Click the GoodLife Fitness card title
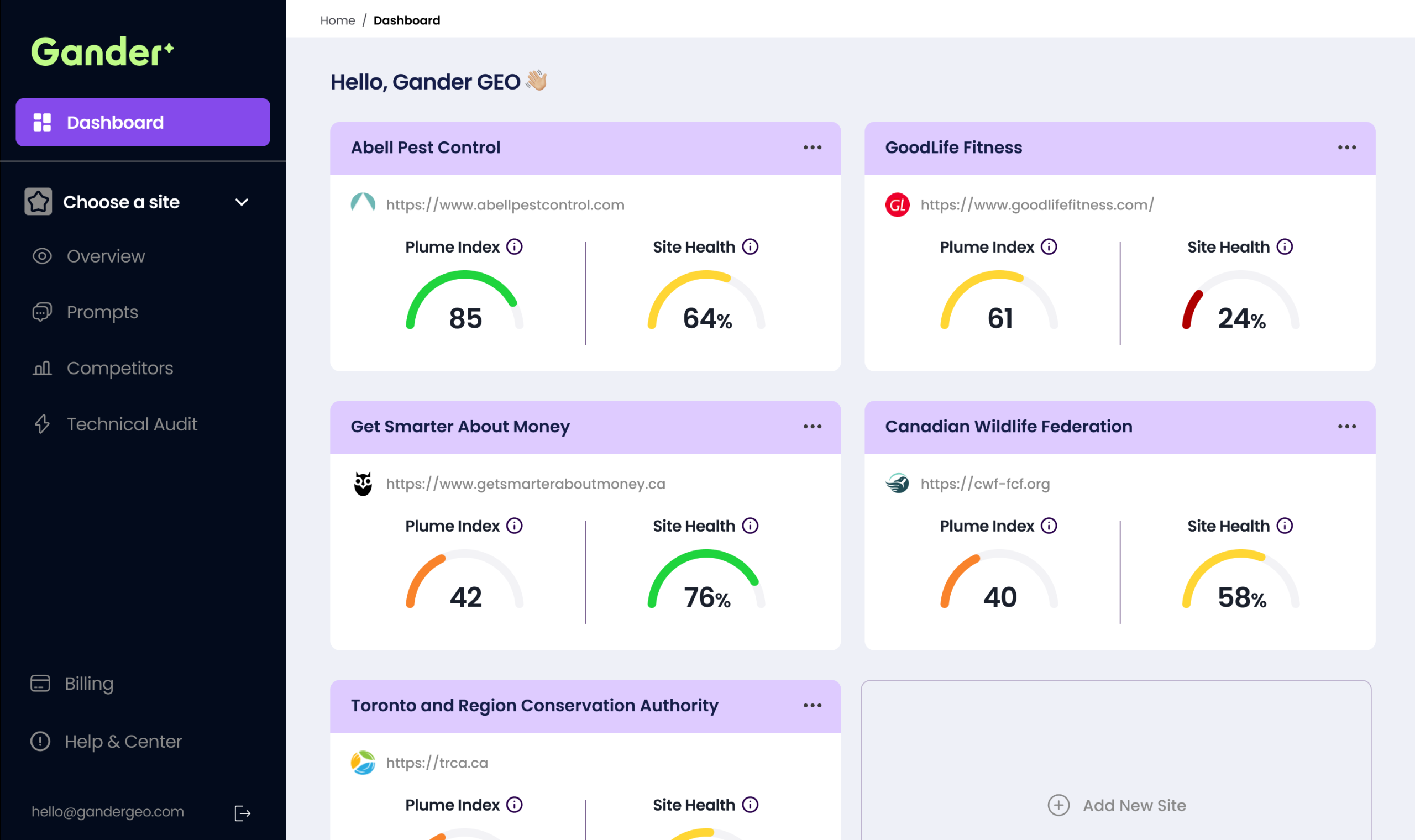 tap(953, 147)
